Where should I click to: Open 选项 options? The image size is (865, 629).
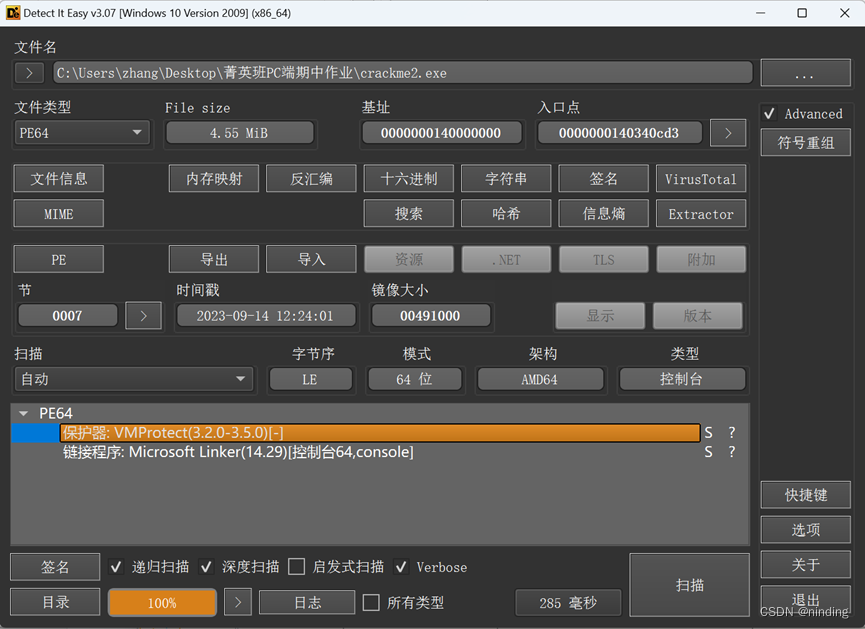(x=805, y=530)
